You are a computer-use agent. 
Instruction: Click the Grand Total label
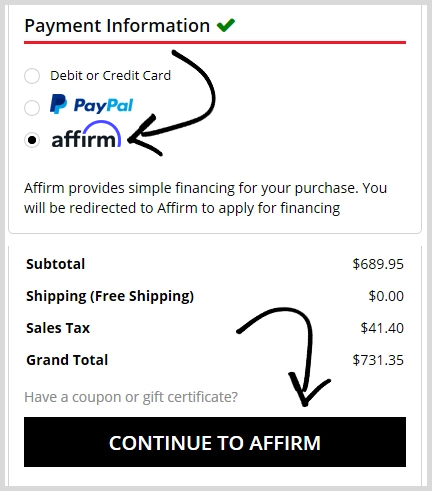click(67, 360)
